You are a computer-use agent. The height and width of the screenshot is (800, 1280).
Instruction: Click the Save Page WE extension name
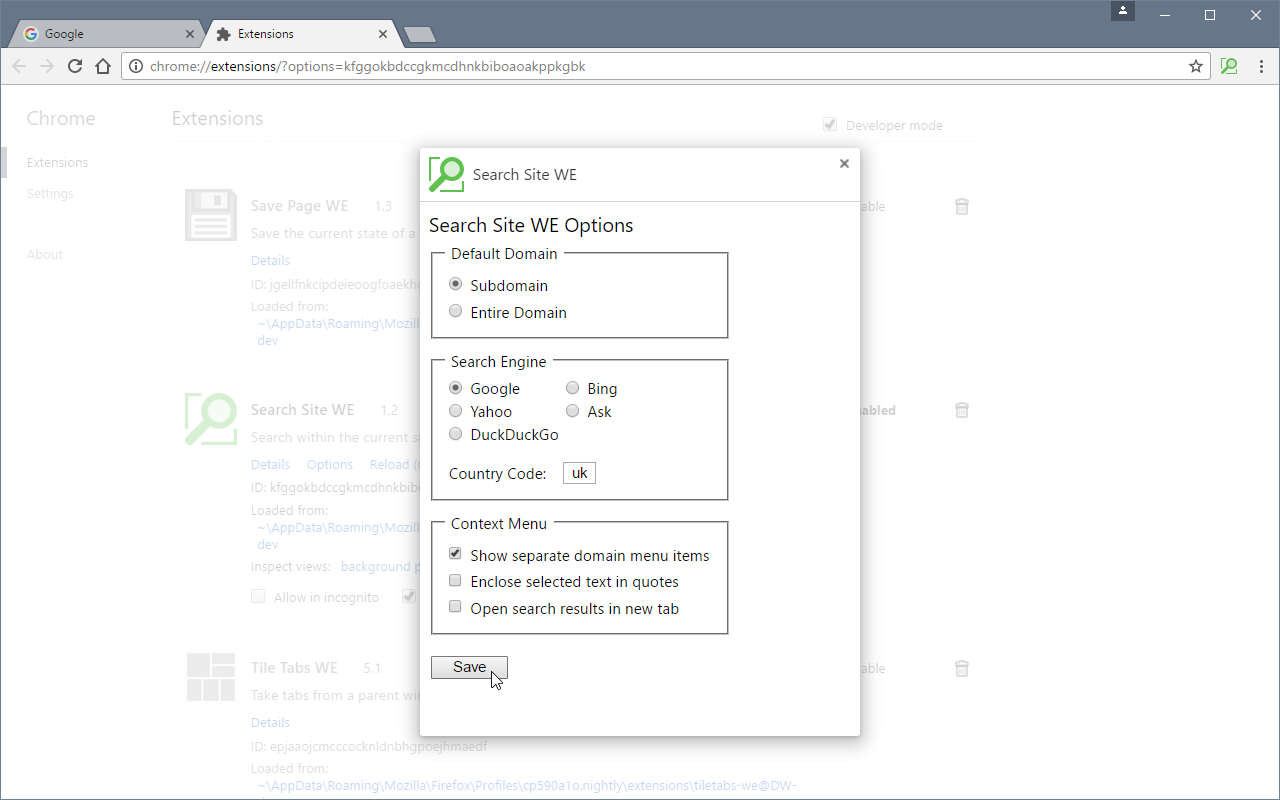coord(299,206)
